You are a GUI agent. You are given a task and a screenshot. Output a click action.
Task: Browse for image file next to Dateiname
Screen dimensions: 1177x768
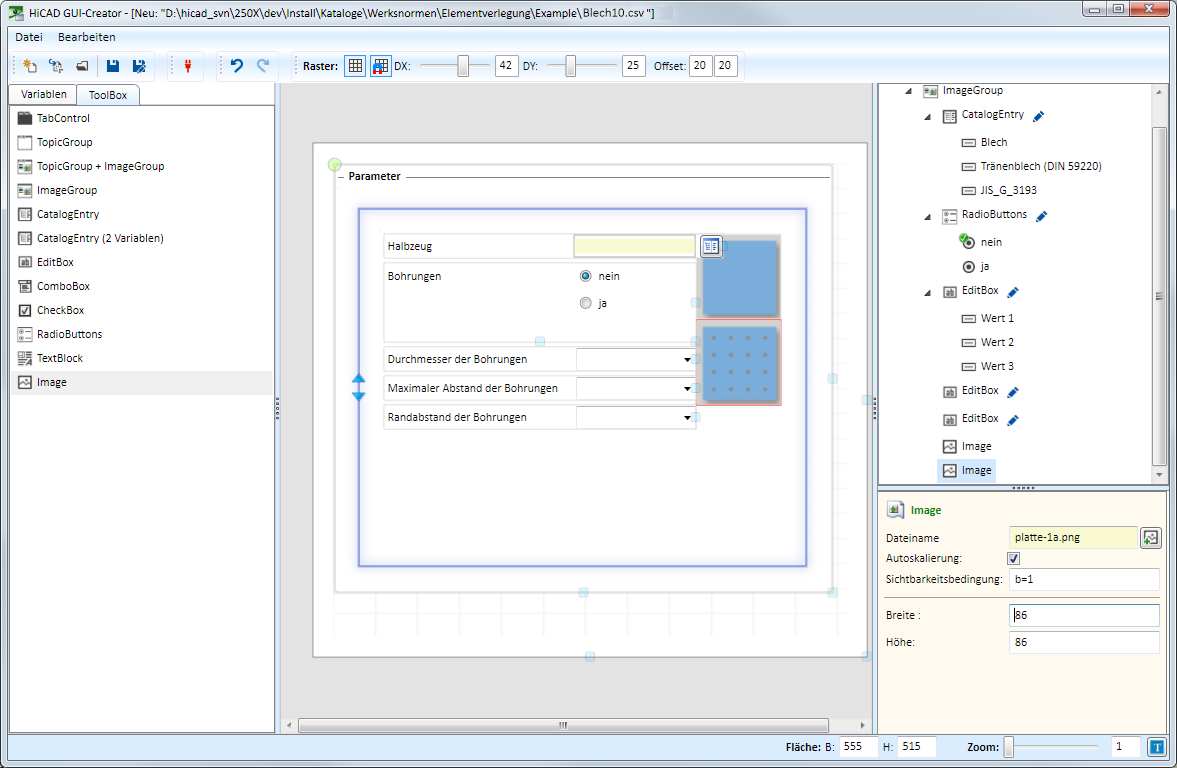click(1150, 538)
